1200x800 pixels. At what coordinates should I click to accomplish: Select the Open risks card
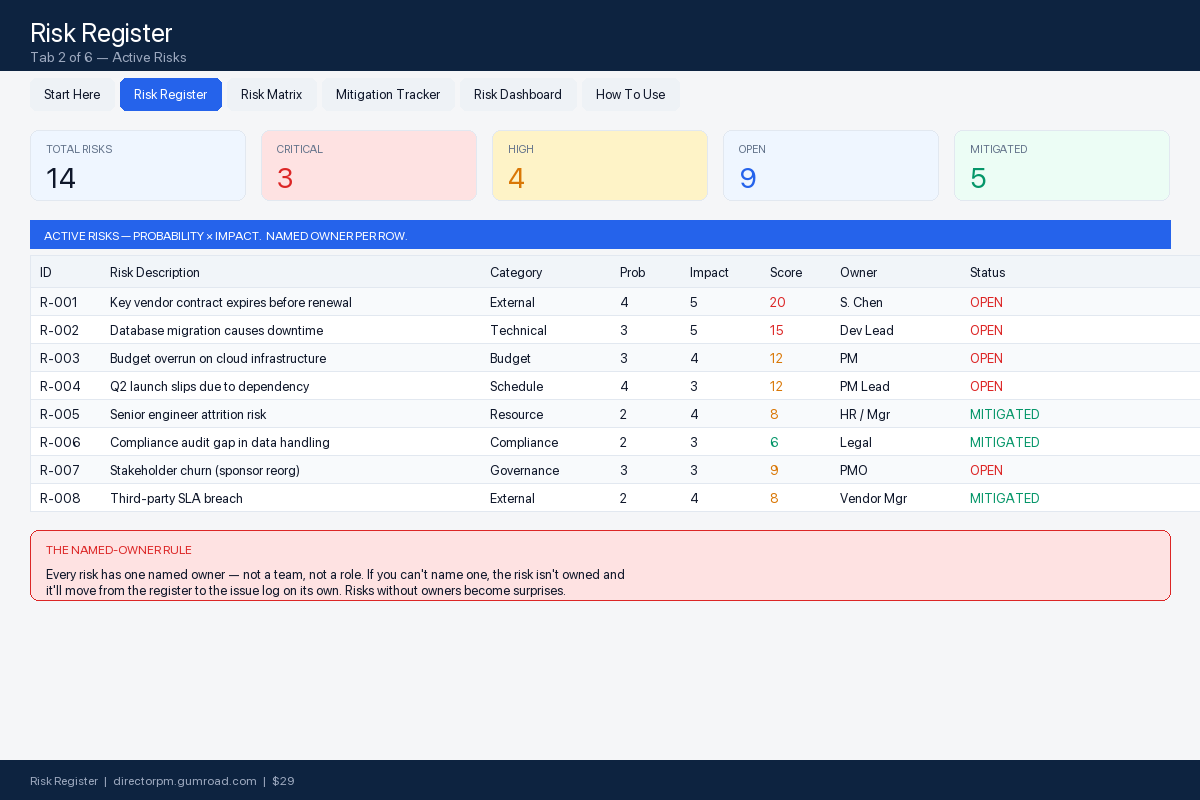(x=831, y=166)
